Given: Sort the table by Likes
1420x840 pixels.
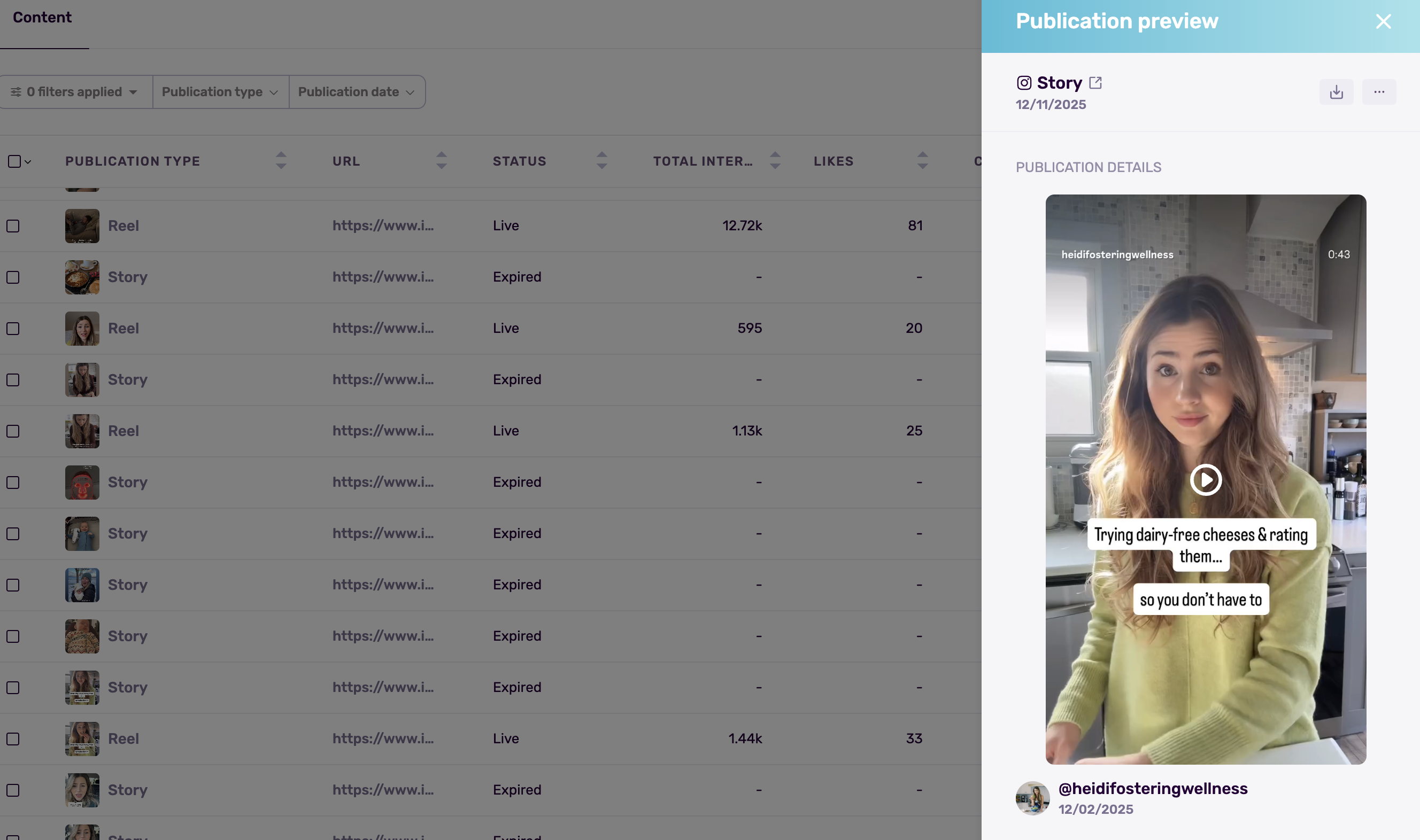Looking at the screenshot, I should [x=922, y=161].
